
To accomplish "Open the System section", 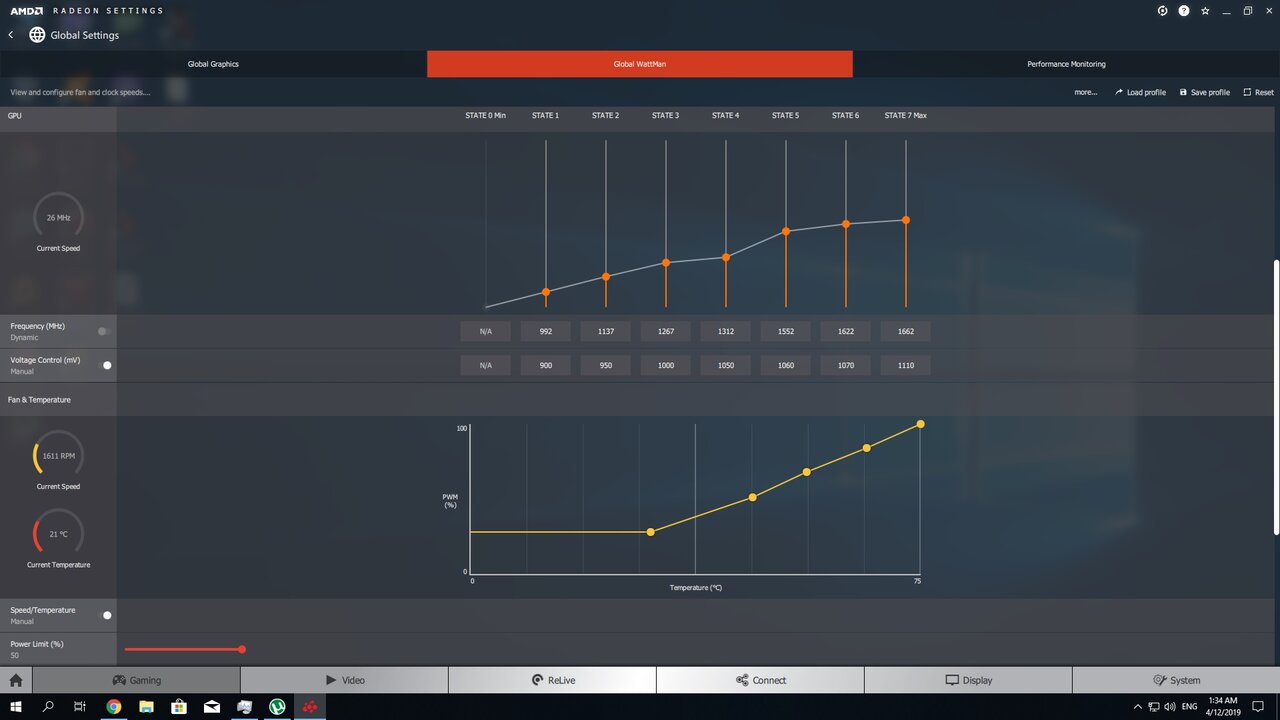I will (1176, 680).
